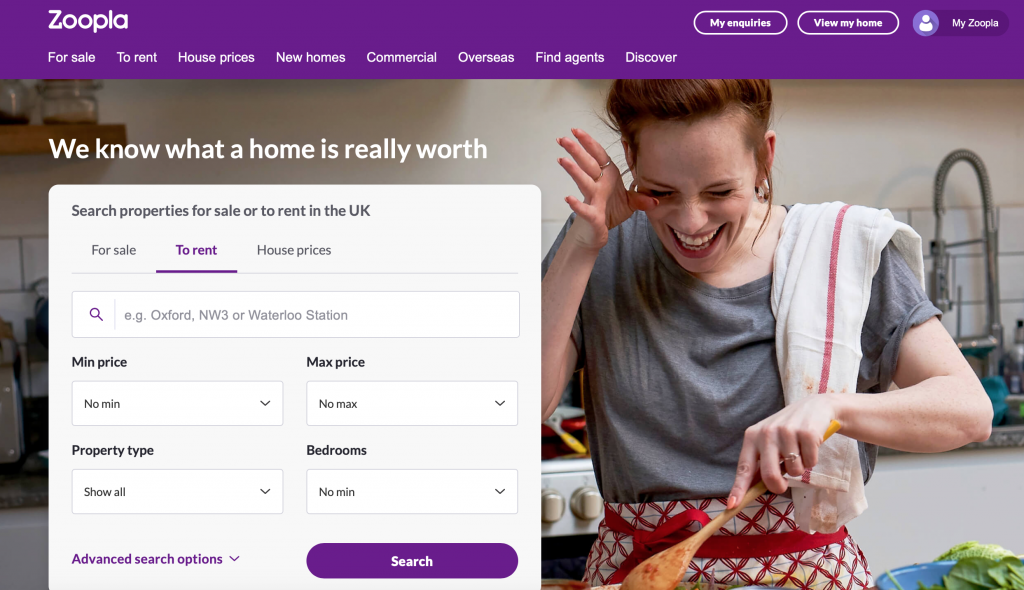Click the purple Search button
Viewport: 1024px width, 590px height.
(412, 561)
